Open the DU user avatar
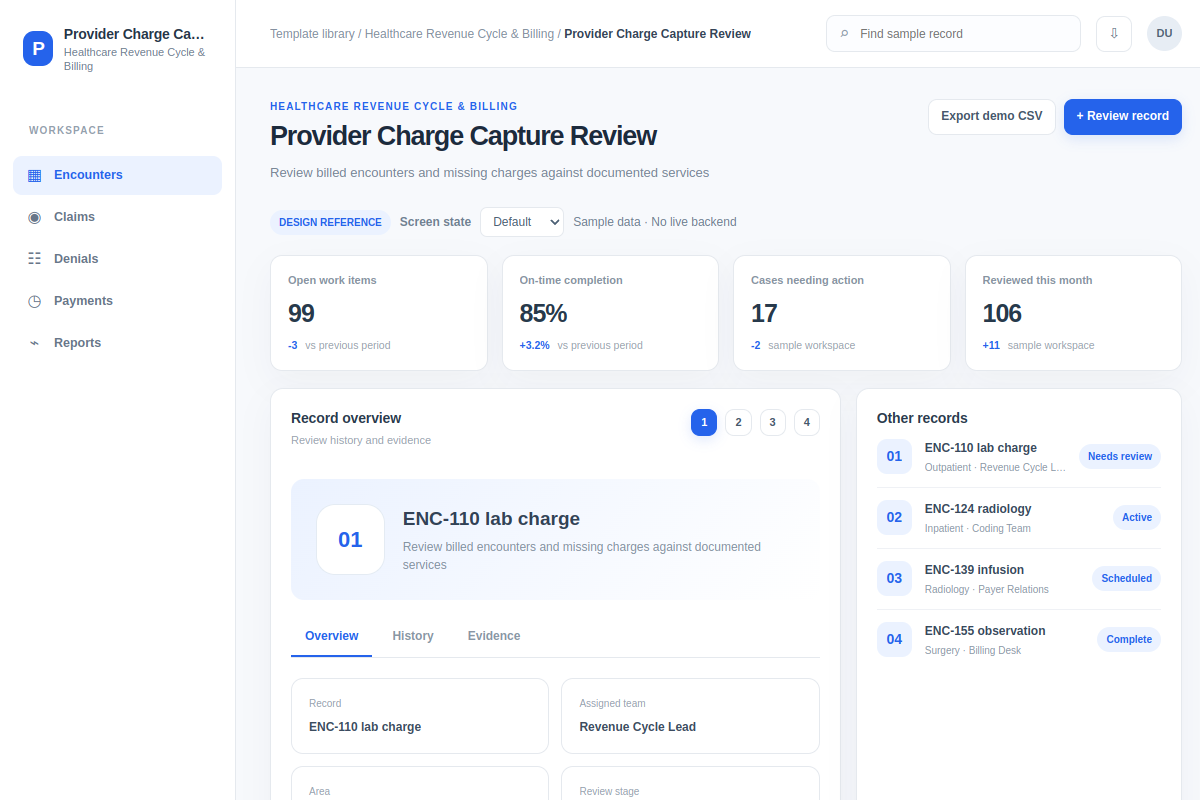Screen dimensions: 1200x800 1164,33
